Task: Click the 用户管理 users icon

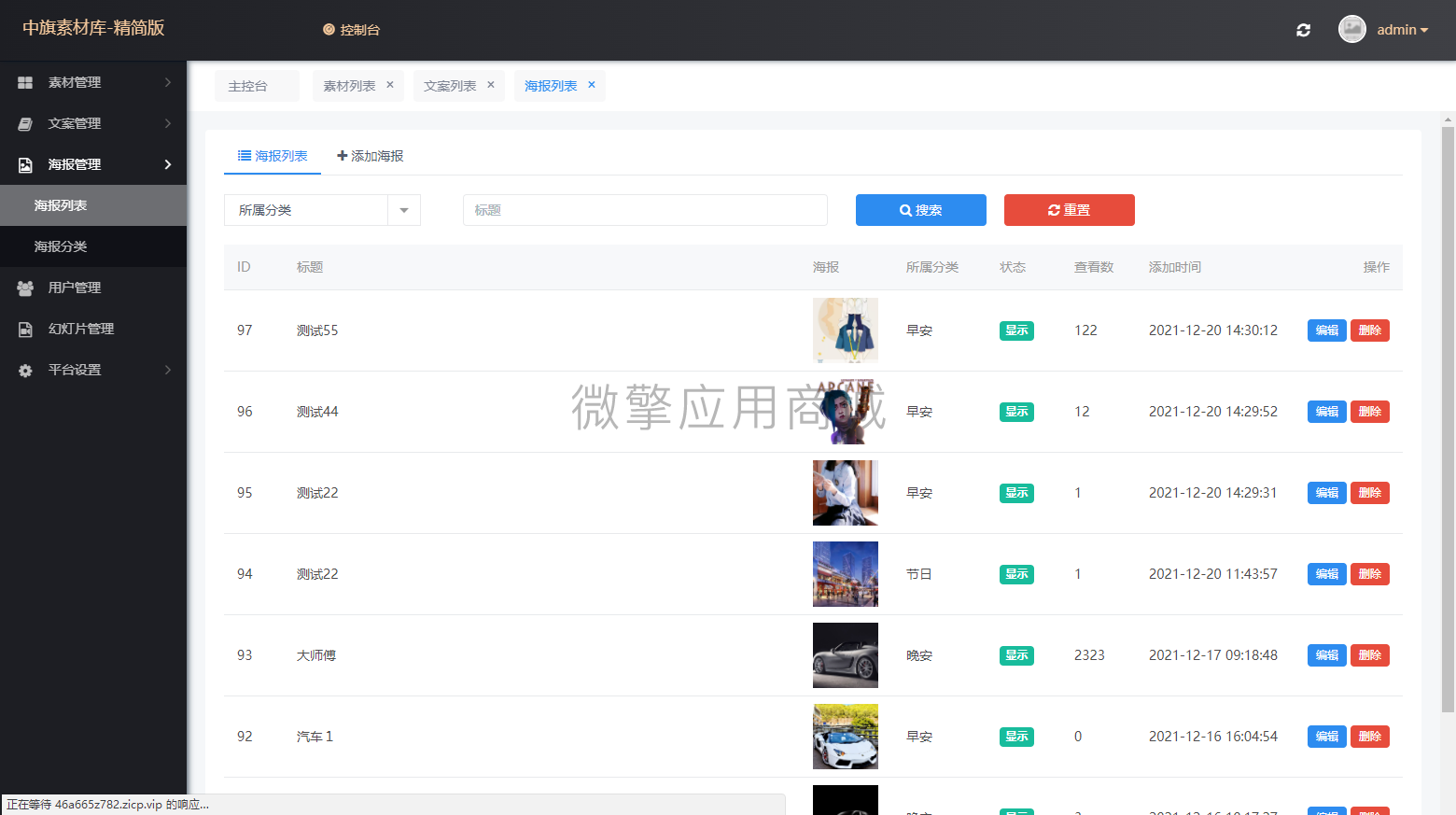Action: pyautogui.click(x=25, y=288)
